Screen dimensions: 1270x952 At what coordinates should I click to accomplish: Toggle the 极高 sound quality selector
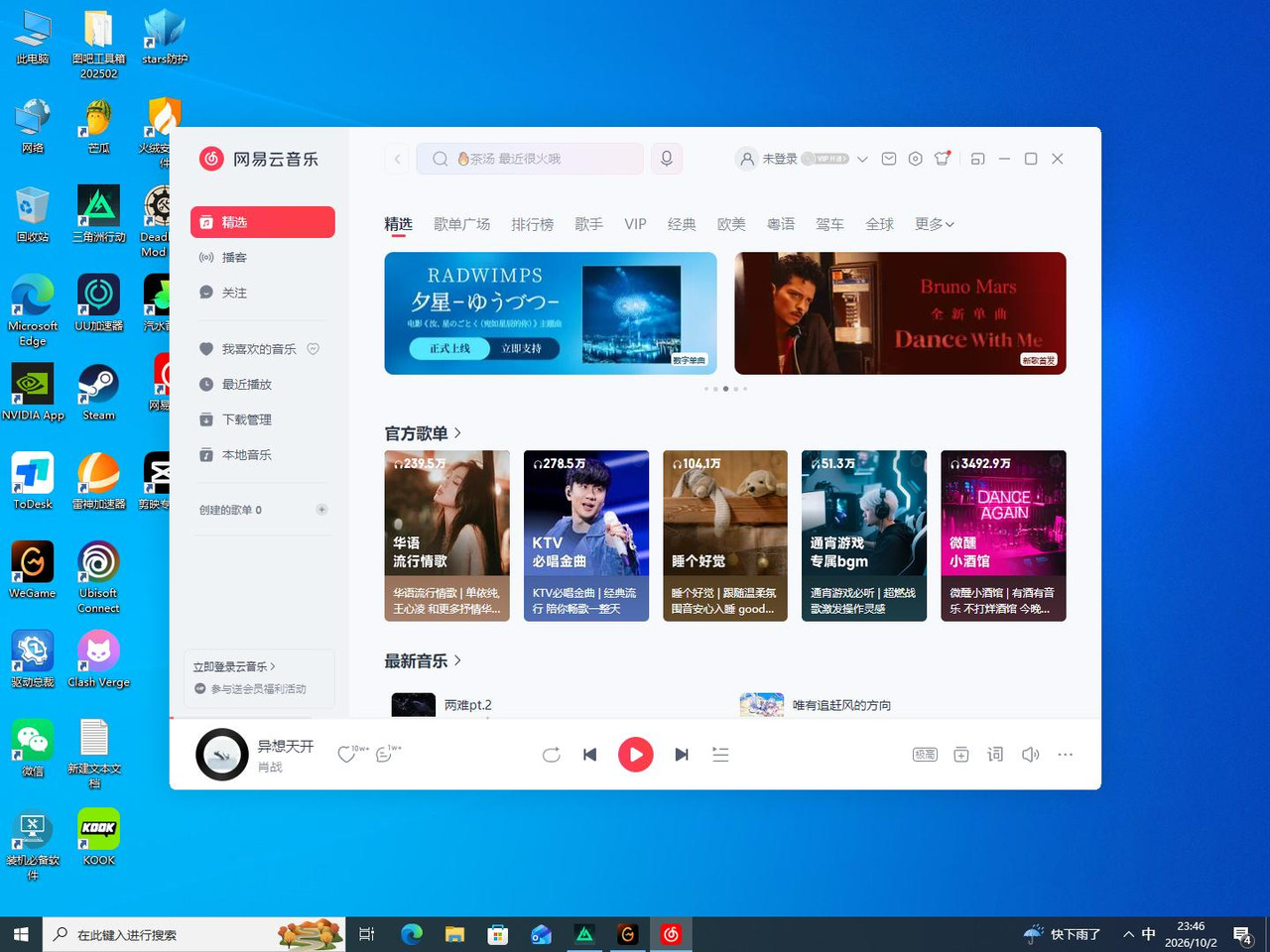click(x=925, y=755)
